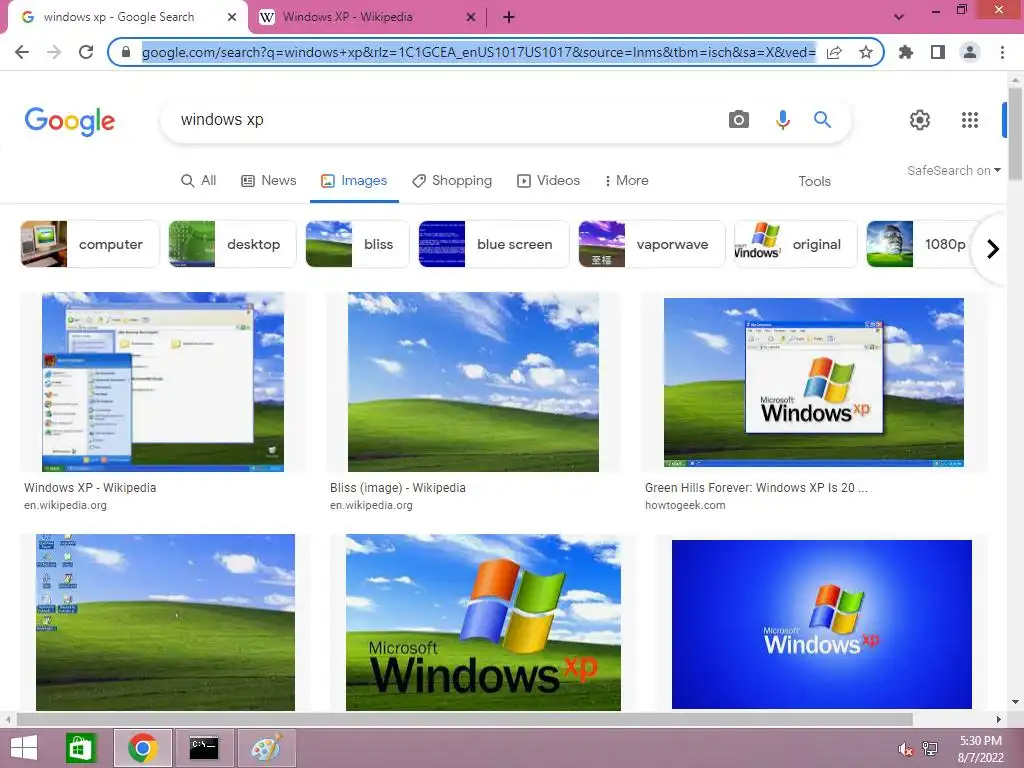Open the Google apps grid icon
Viewport: 1024px width, 768px height.
(x=970, y=120)
